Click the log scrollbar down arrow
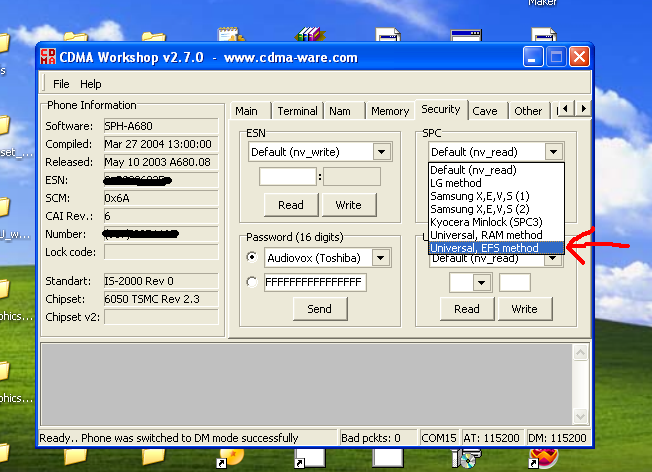 click(x=580, y=416)
